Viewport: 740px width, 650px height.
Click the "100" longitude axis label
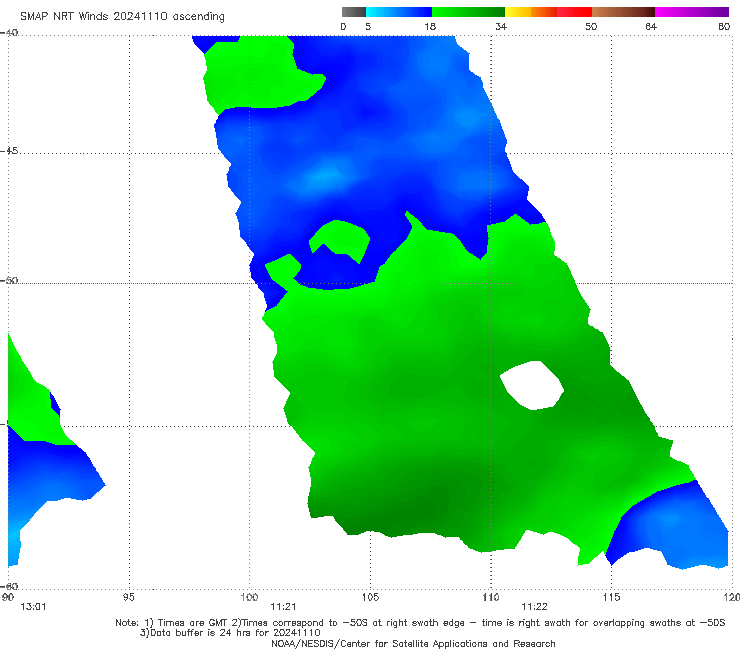click(x=249, y=597)
